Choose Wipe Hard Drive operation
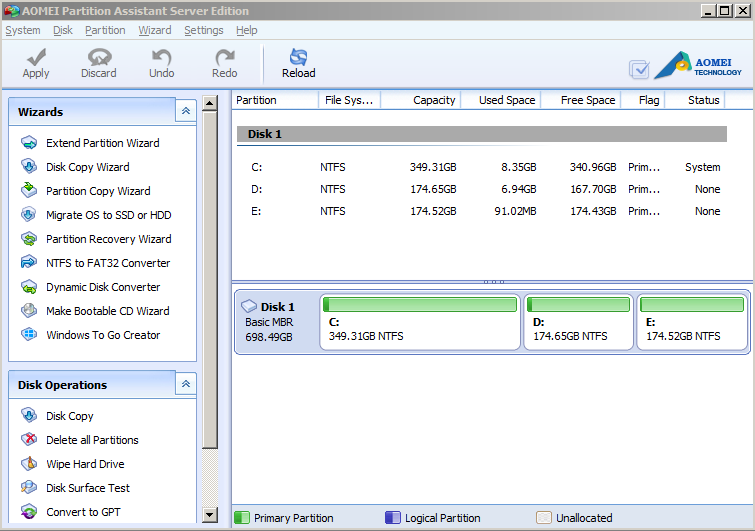The height and width of the screenshot is (531, 755). pos(85,464)
